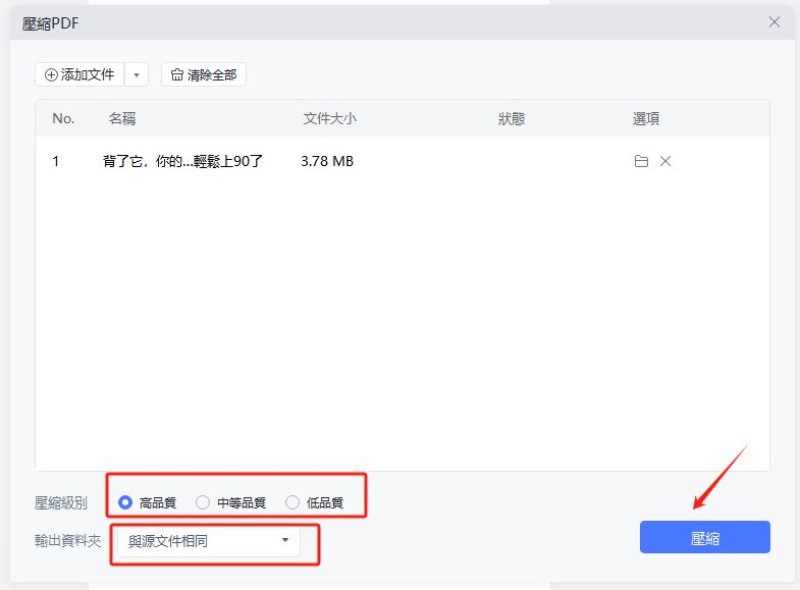The height and width of the screenshot is (590, 800).
Task: Click the 文件大小 column header
Action: tap(329, 119)
